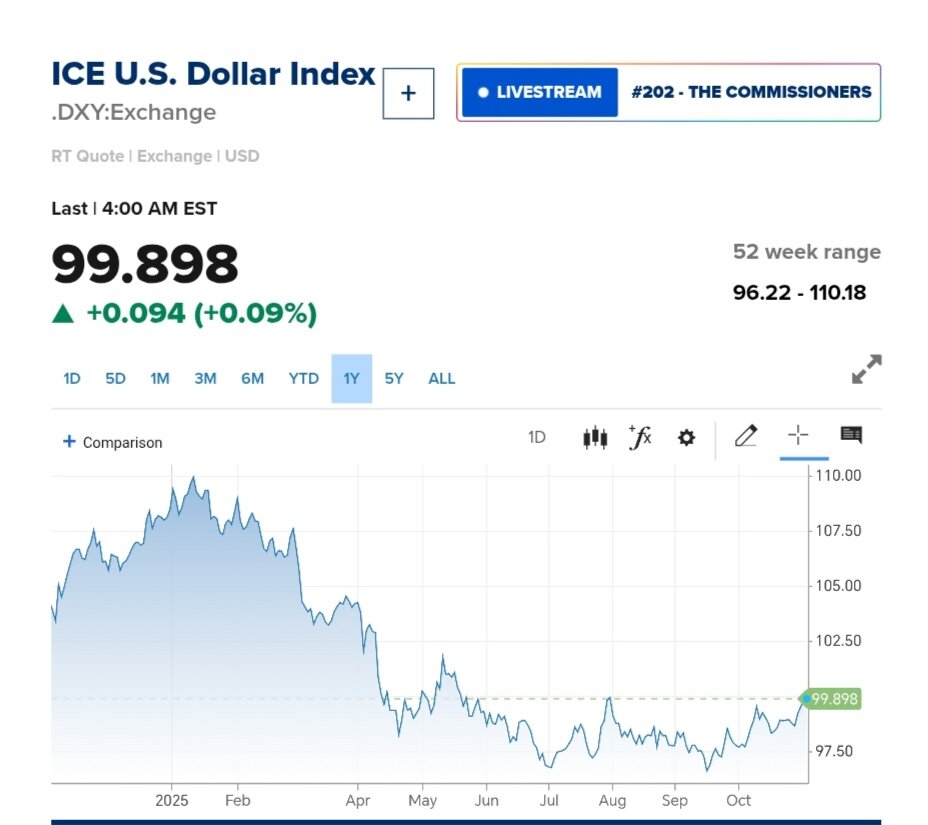
Task: Toggle the crosshair cursor tool
Action: (797, 436)
